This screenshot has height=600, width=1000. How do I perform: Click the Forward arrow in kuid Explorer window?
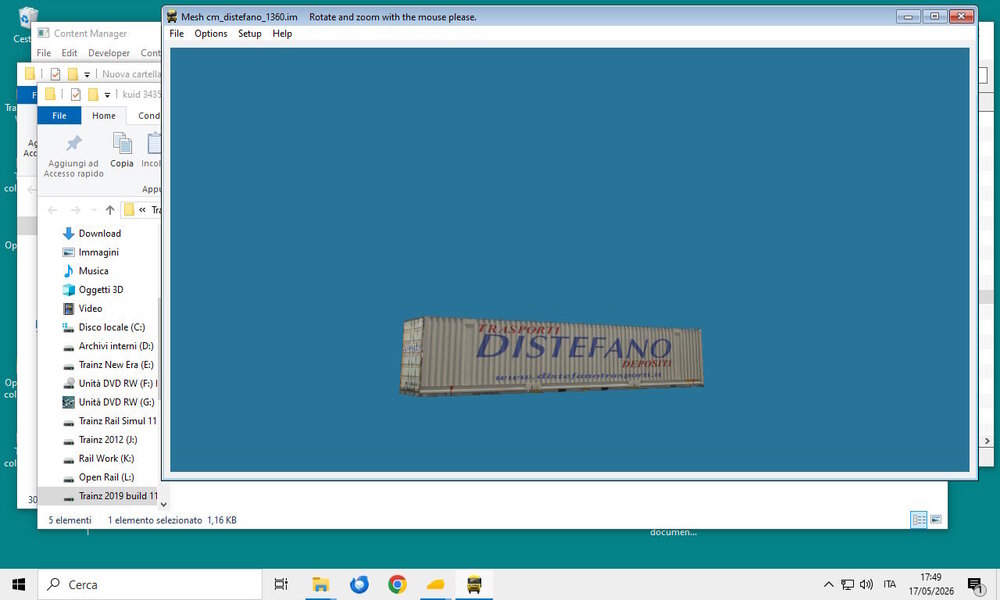[x=75, y=210]
